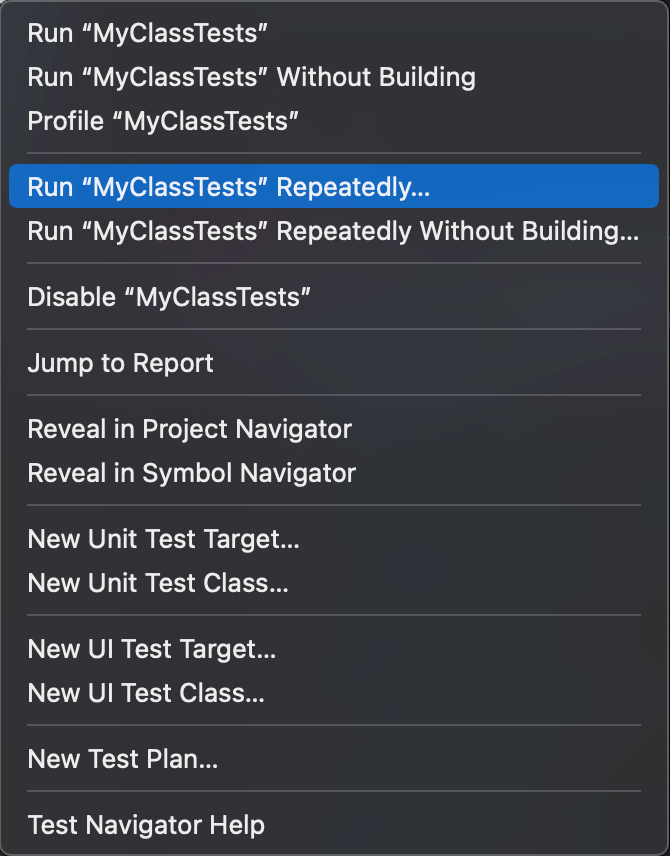
Task: Pick the highlighted repeat-run menu entry
Action: click(228, 187)
